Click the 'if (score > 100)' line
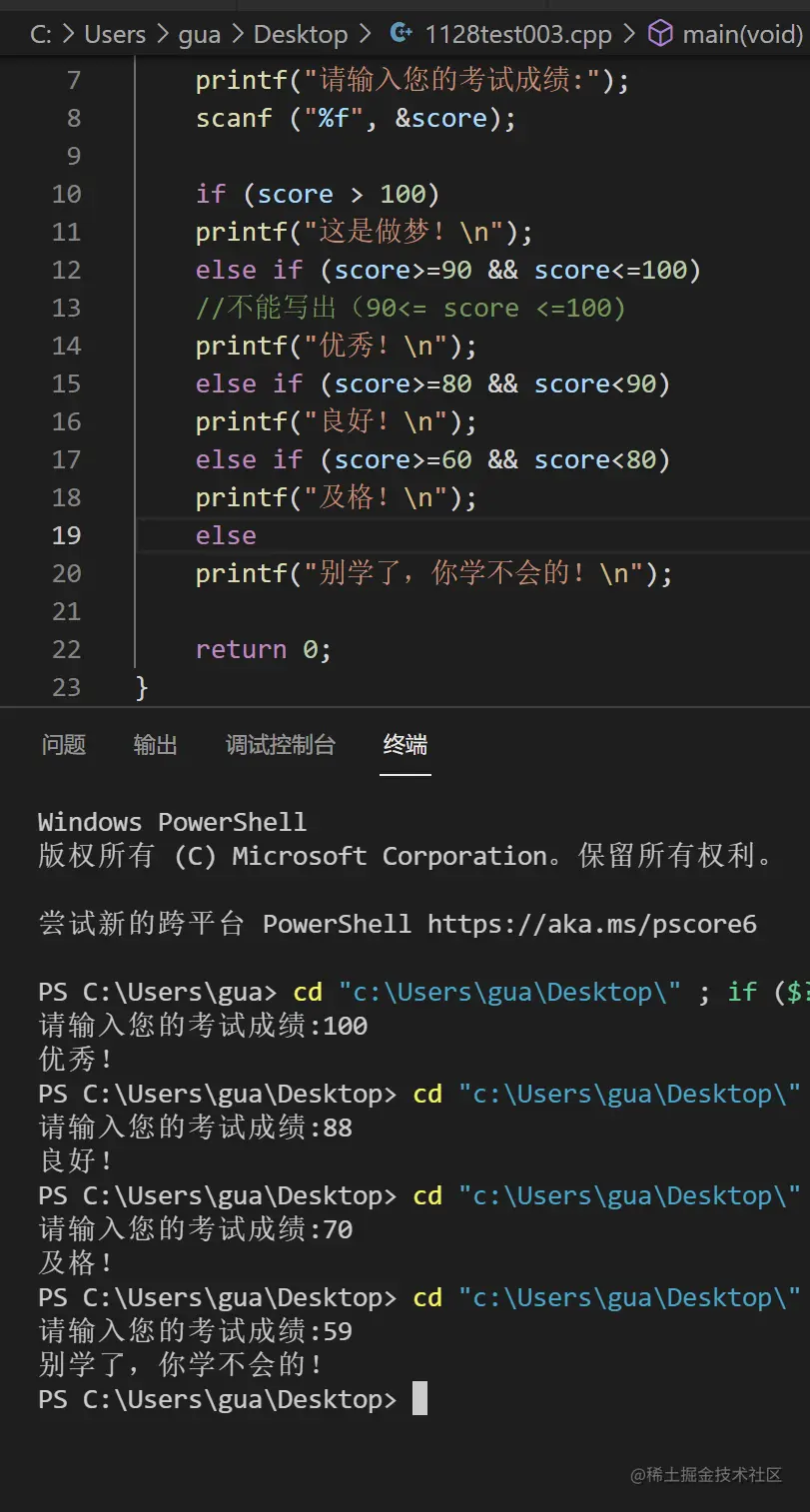The image size is (810, 1512). click(318, 194)
